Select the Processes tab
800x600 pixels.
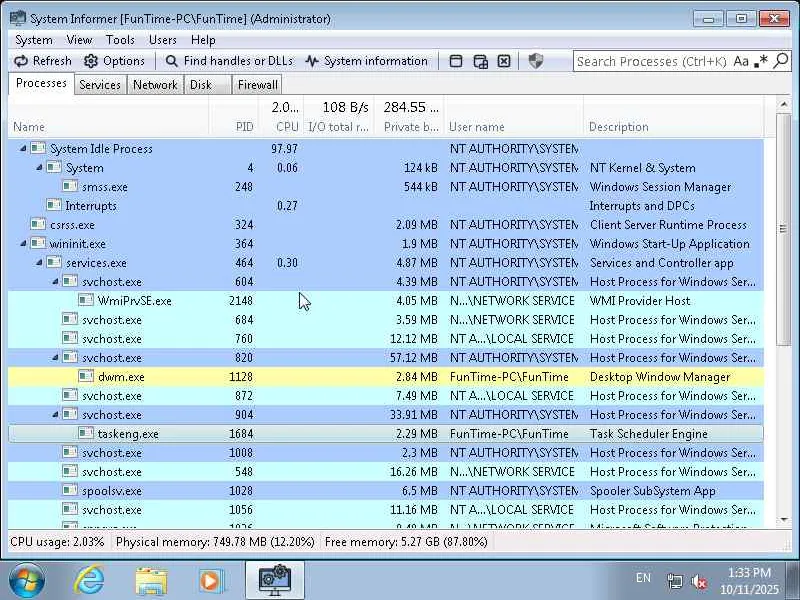pos(41,83)
